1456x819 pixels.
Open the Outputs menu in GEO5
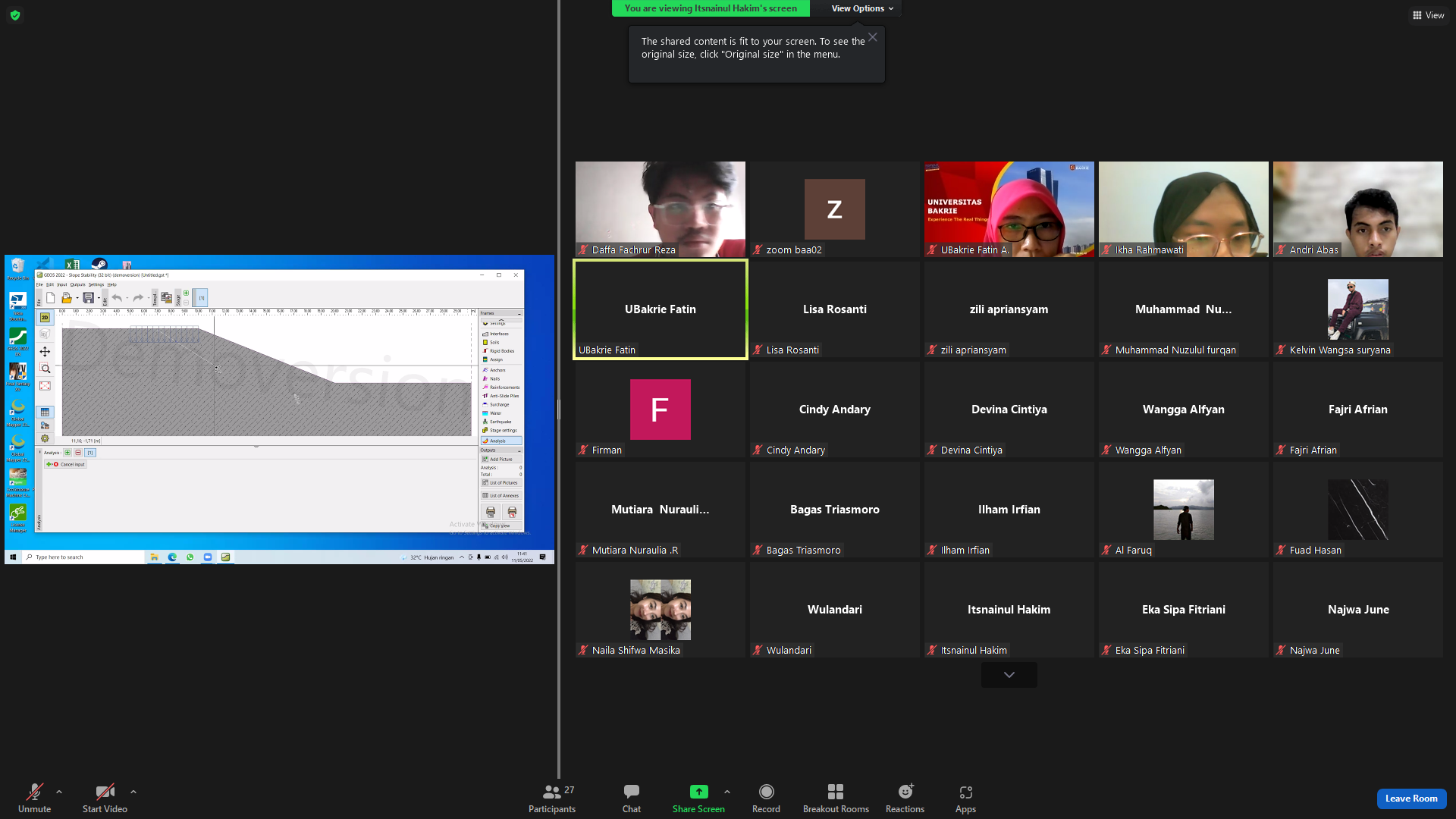point(78,285)
